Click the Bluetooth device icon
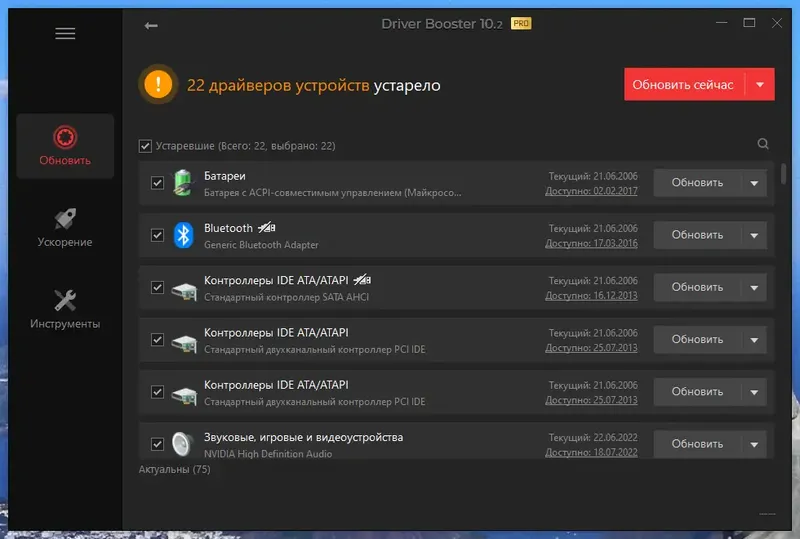This screenshot has width=800, height=539. [x=183, y=235]
